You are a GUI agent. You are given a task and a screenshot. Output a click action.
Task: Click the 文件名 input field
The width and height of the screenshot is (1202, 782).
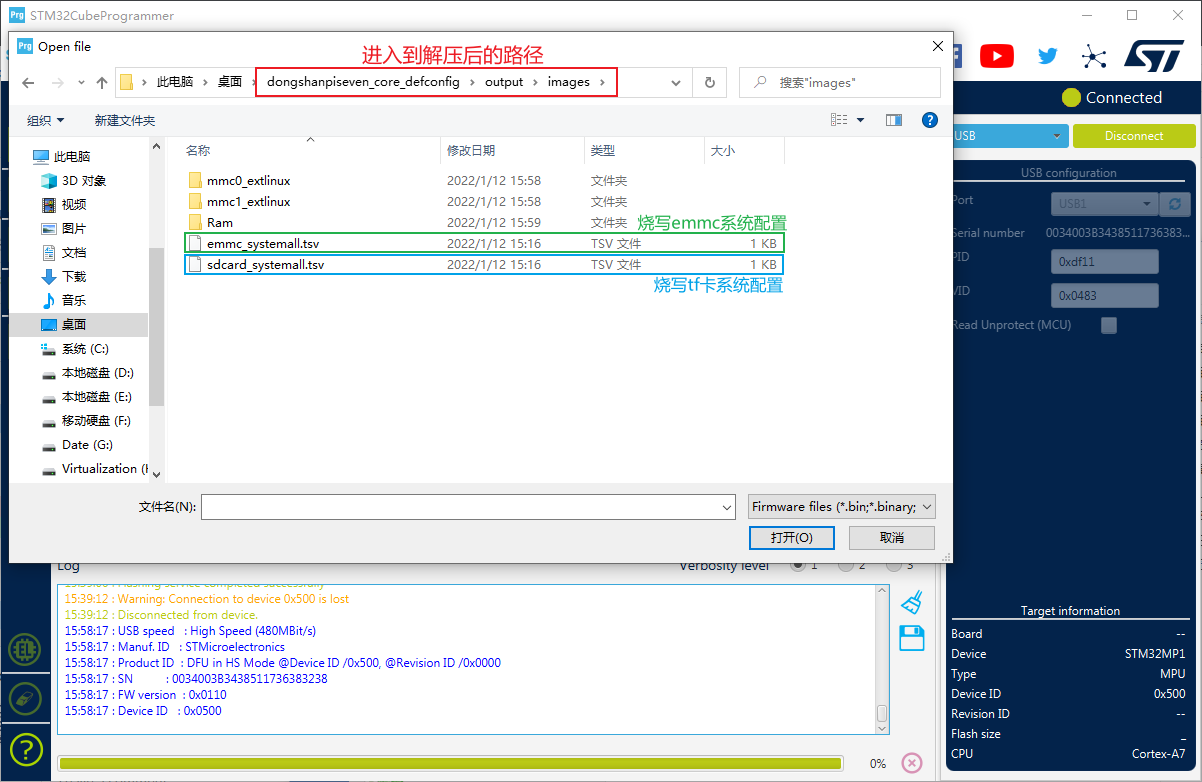[468, 508]
